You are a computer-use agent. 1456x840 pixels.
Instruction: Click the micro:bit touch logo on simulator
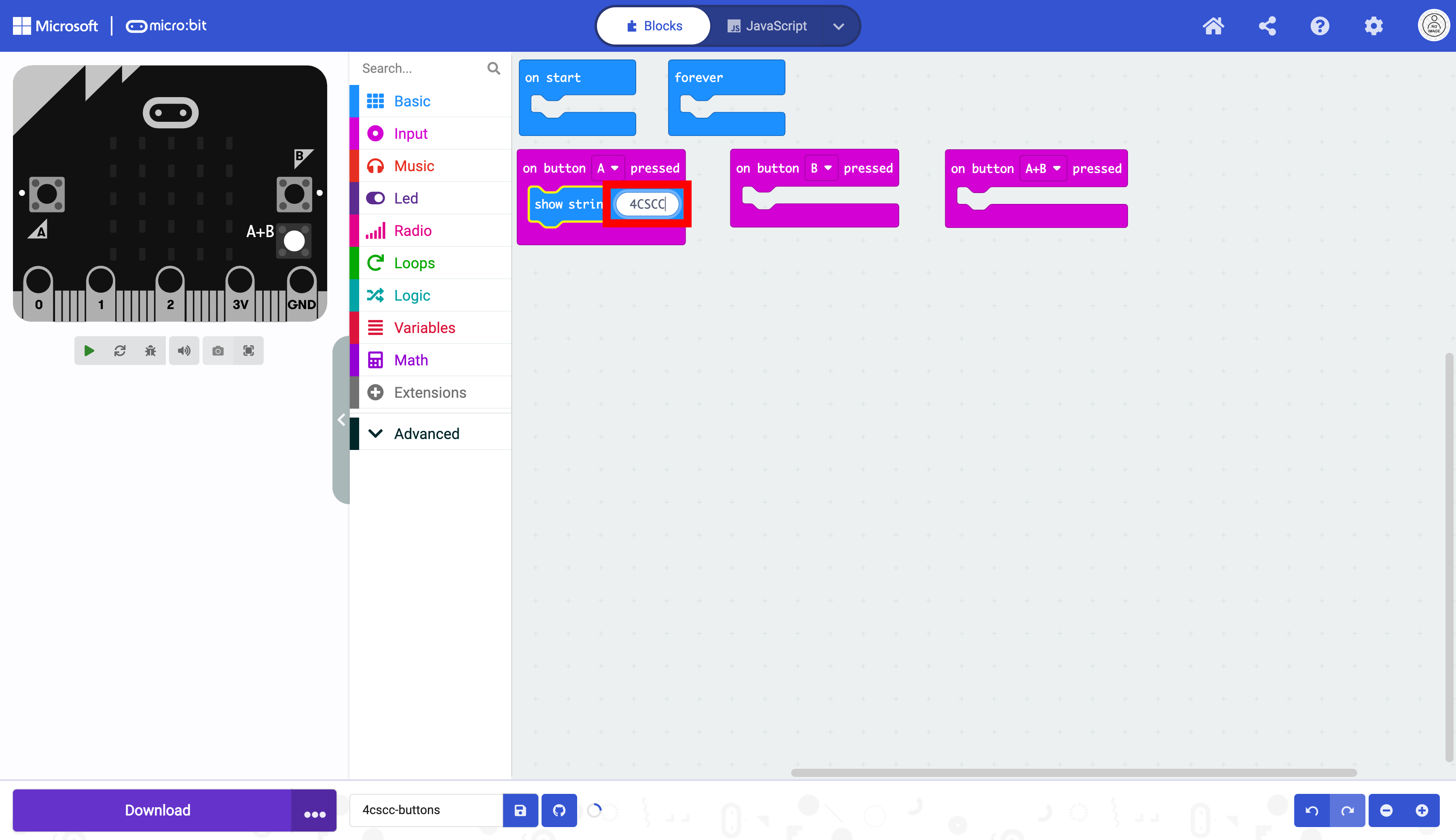171,112
